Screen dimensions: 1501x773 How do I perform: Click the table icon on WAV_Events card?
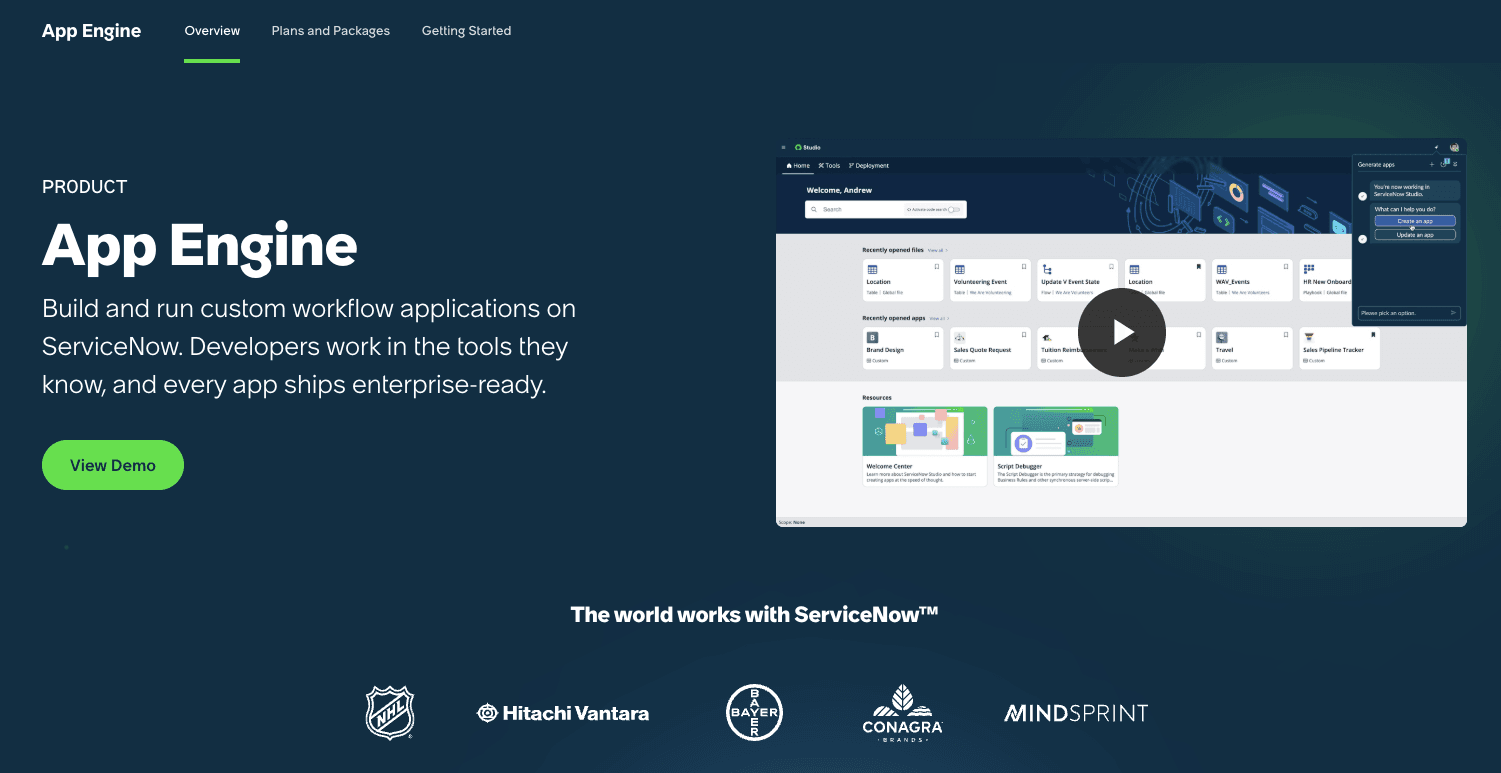(x=1221, y=270)
